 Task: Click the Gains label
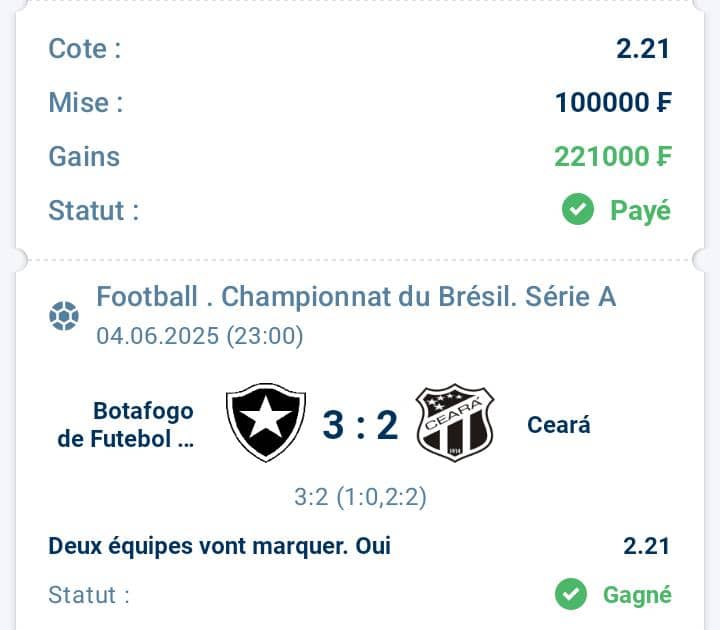click(84, 157)
